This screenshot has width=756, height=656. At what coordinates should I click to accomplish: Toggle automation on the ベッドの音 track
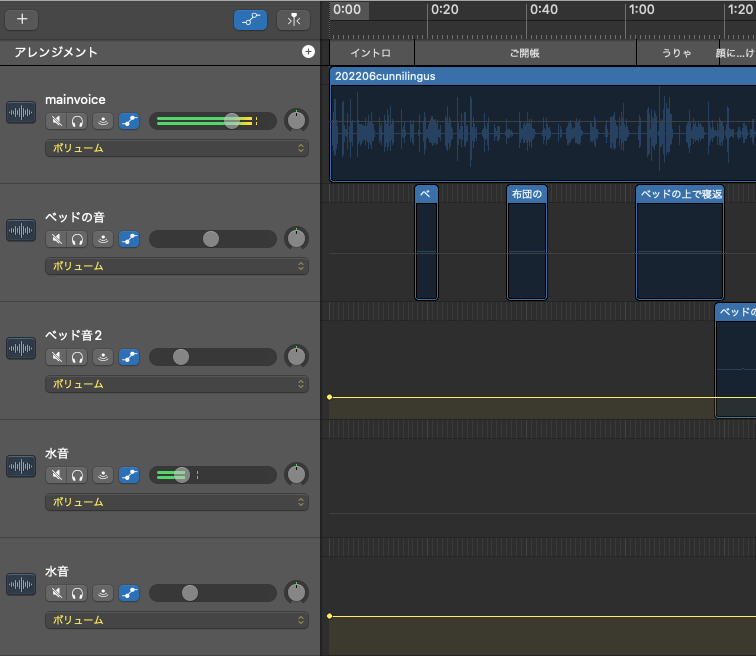pos(129,239)
